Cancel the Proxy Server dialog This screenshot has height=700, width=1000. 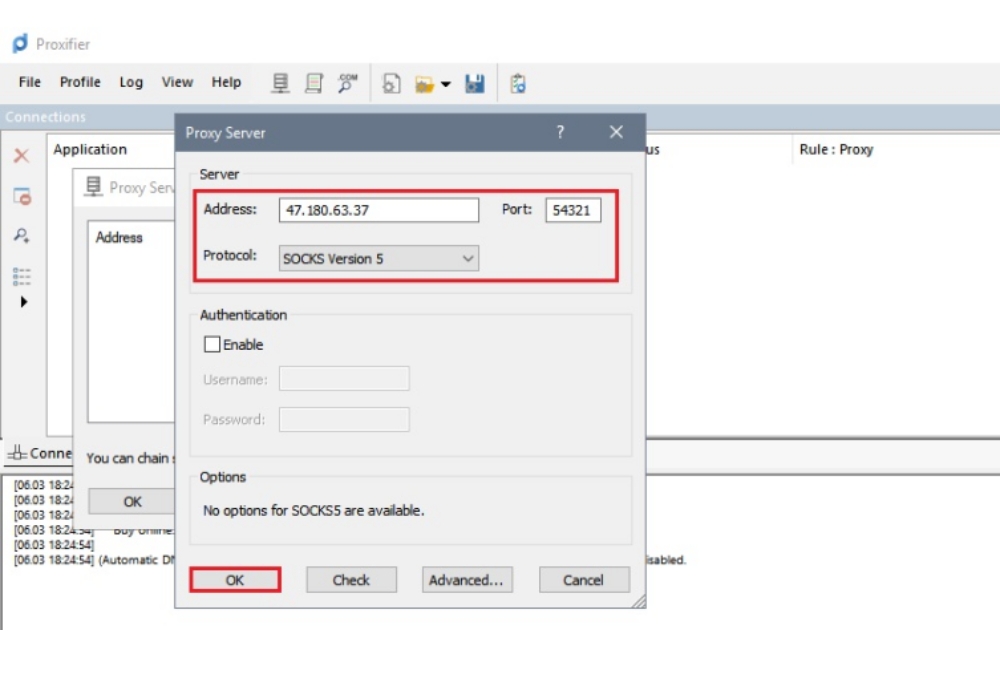[x=584, y=580]
